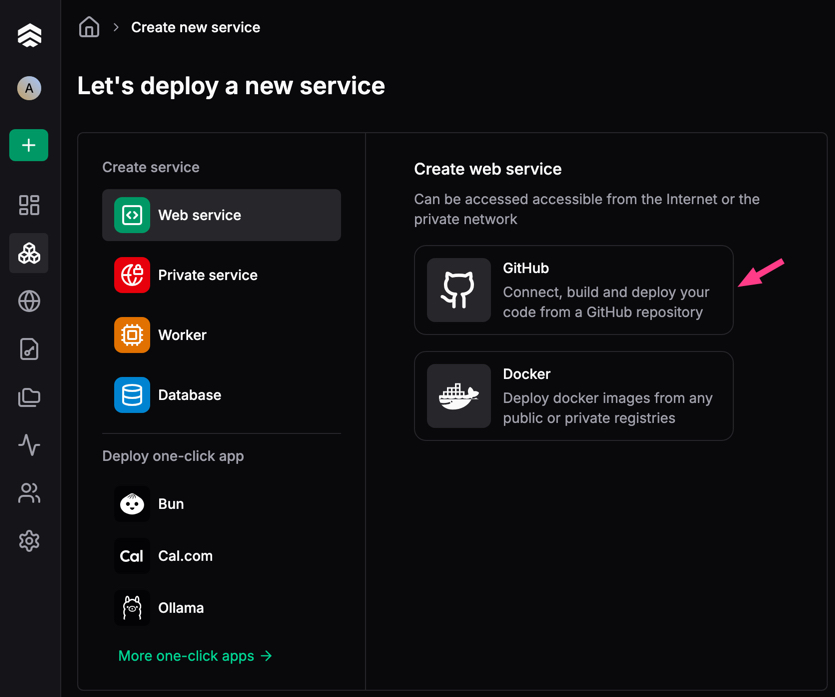Click the blue Database cylinder icon
The width and height of the screenshot is (835, 697).
click(132, 395)
